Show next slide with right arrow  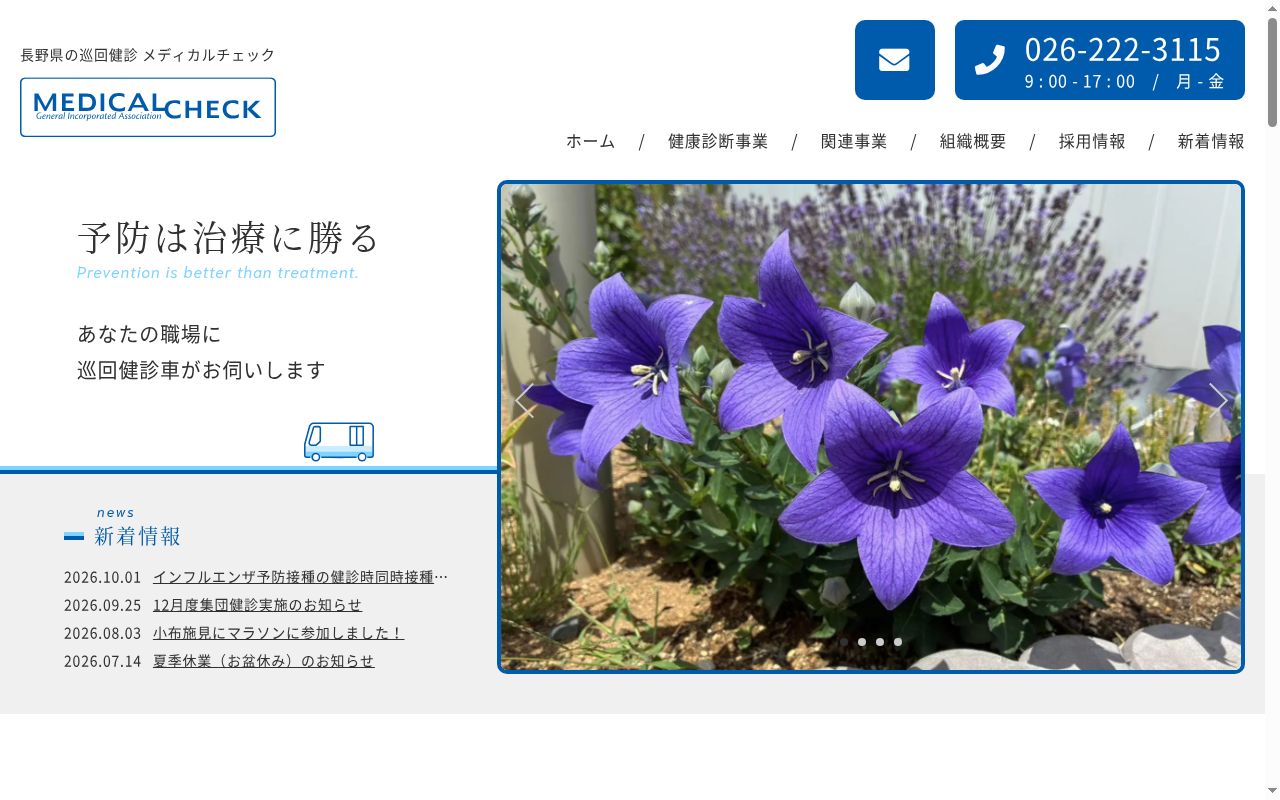1218,400
